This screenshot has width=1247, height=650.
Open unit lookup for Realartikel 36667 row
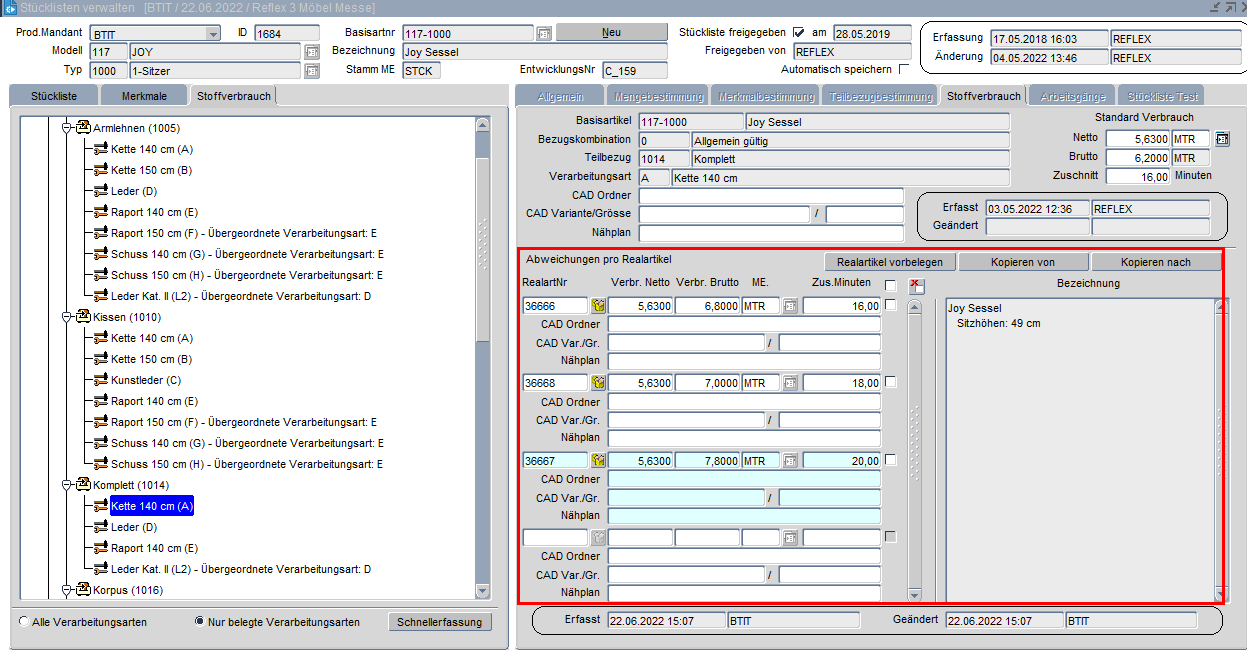[x=790, y=461]
